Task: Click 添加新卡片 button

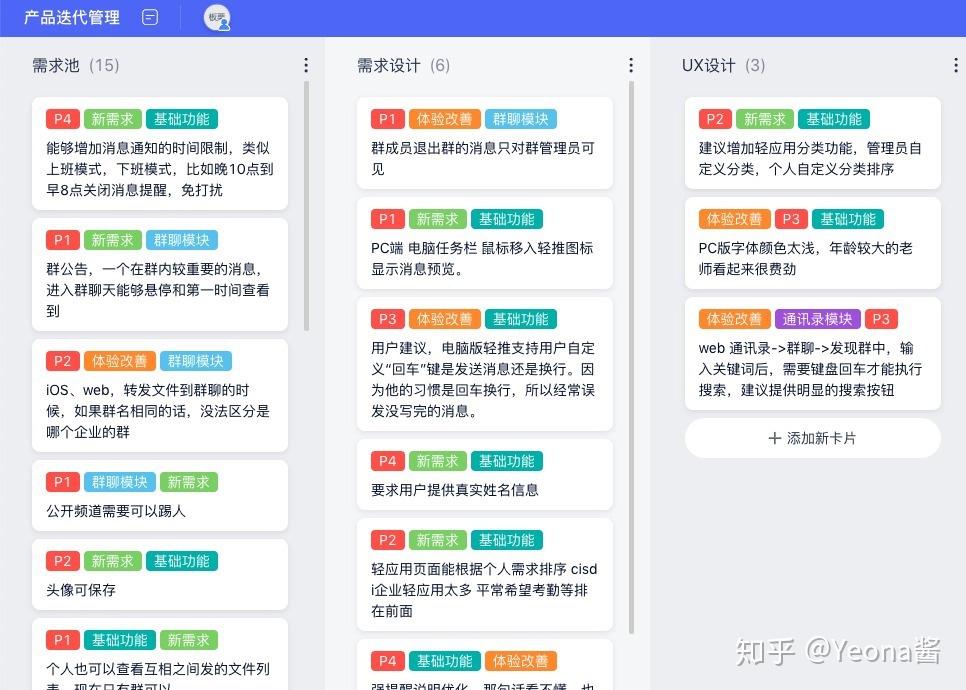Action: coord(813,438)
